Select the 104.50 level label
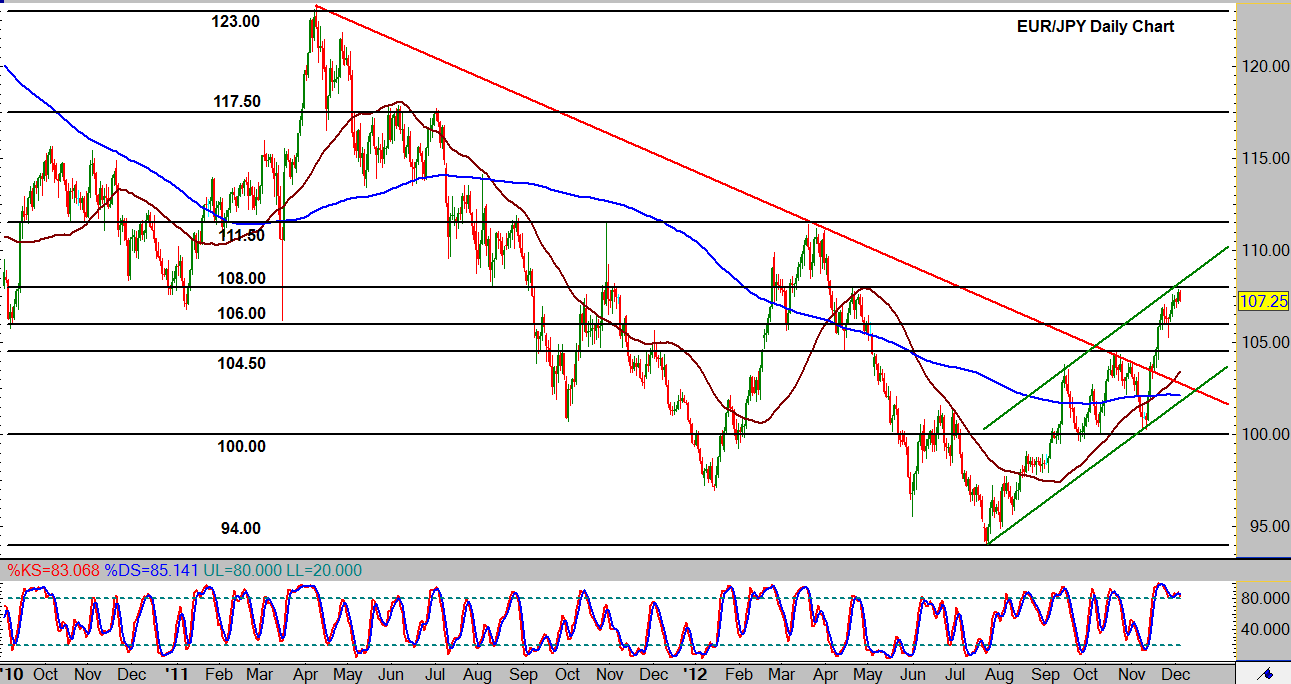1291x684 pixels. (x=242, y=363)
